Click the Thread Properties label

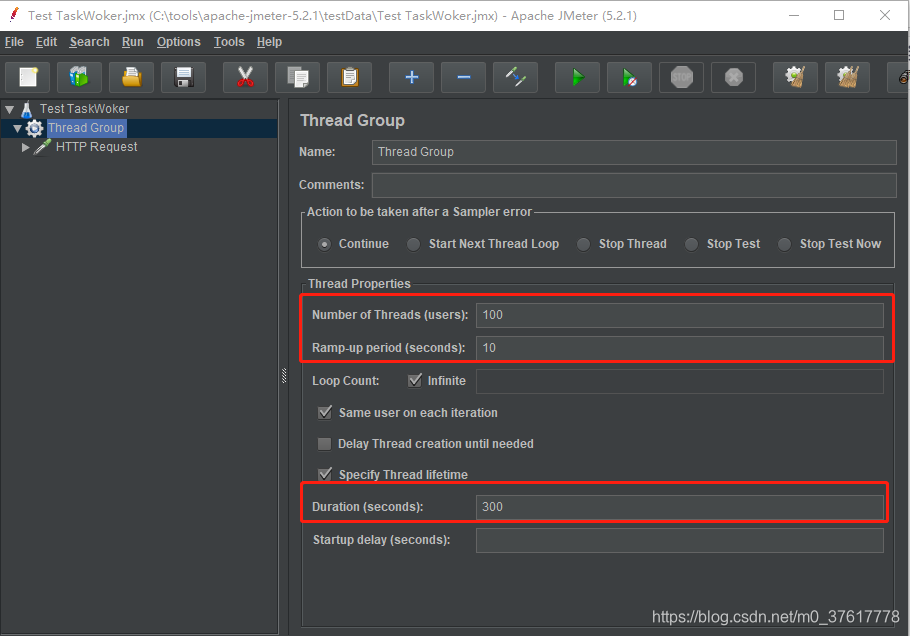359,284
